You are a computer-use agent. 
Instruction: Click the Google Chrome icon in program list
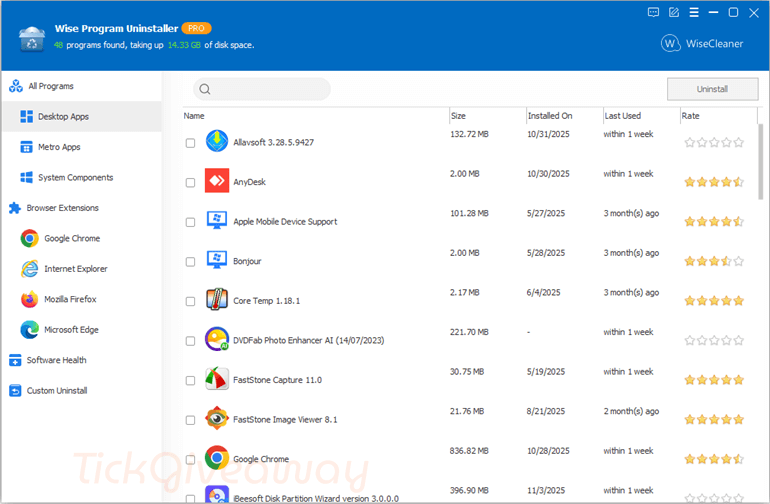(x=217, y=458)
